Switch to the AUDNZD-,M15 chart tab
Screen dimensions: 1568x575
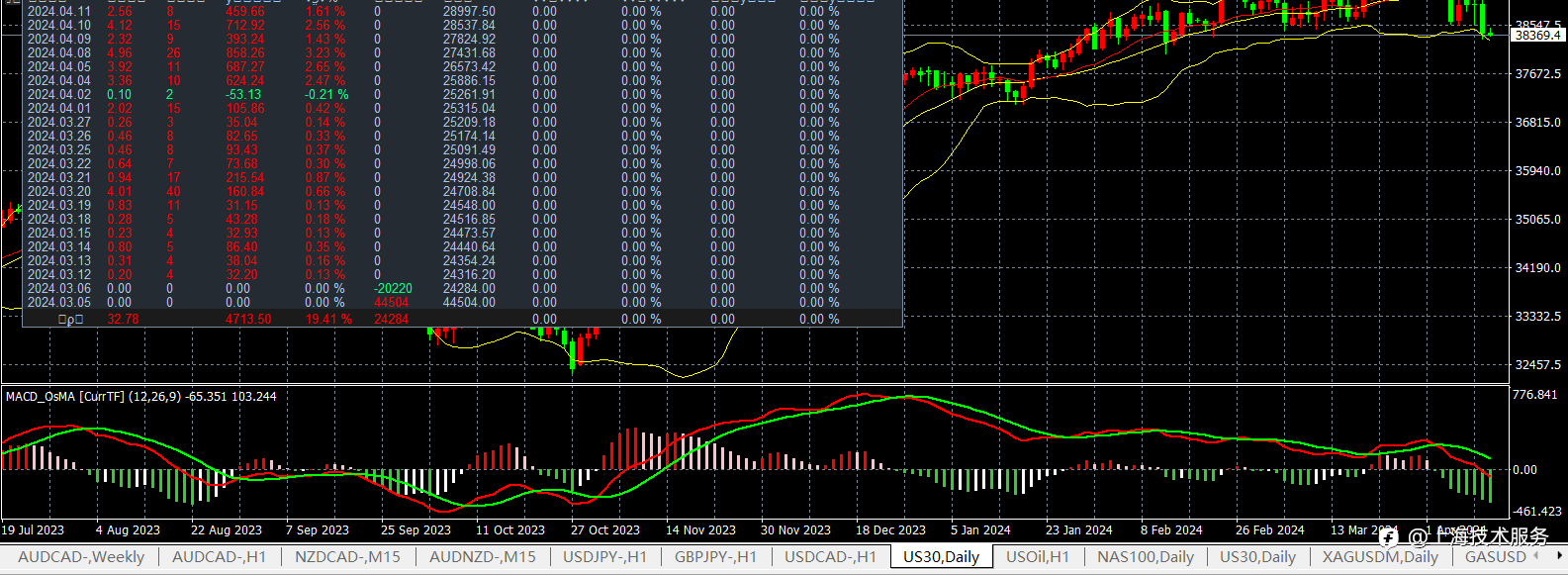[x=482, y=557]
